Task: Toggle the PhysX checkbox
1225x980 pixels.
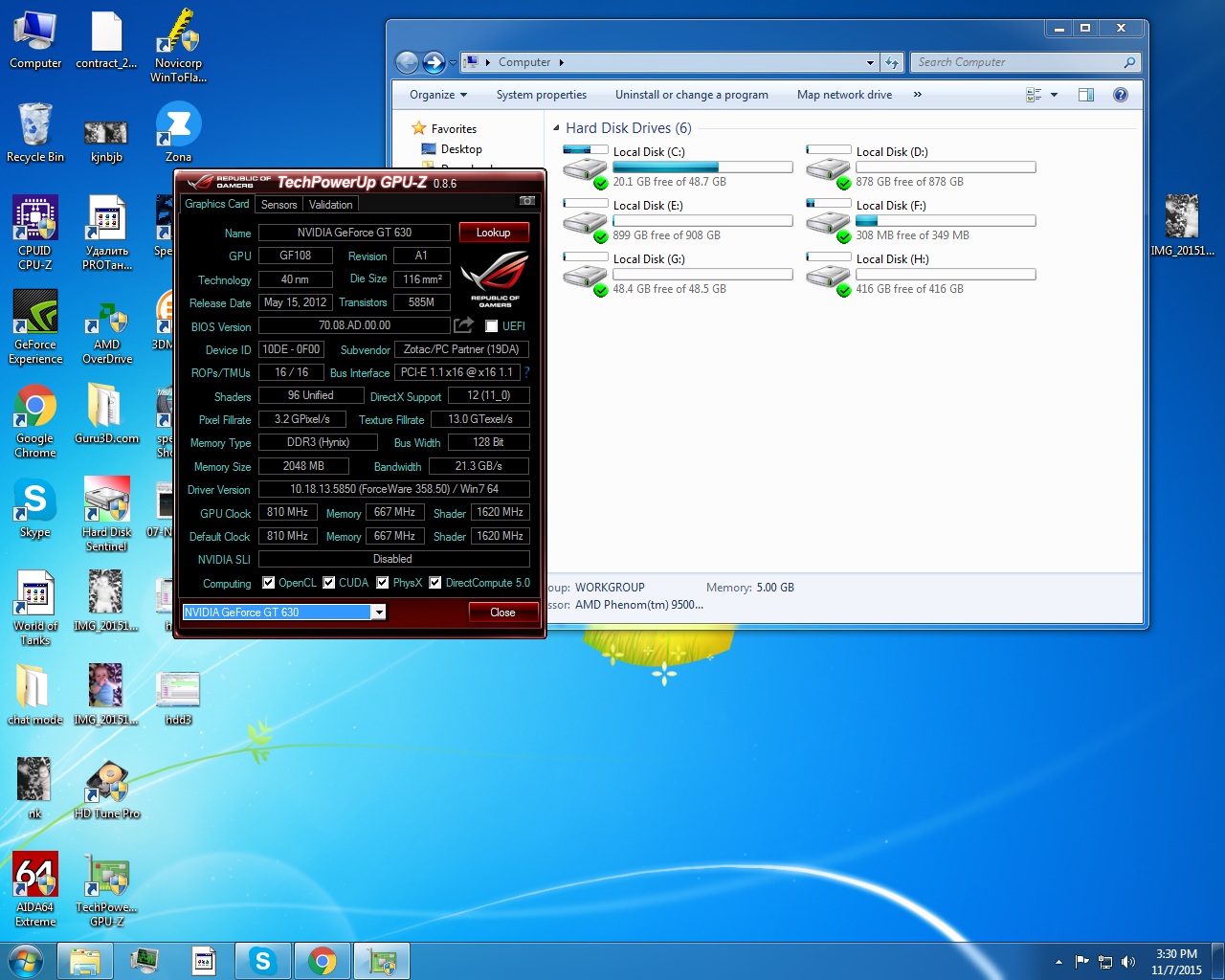Action: pyautogui.click(x=383, y=583)
